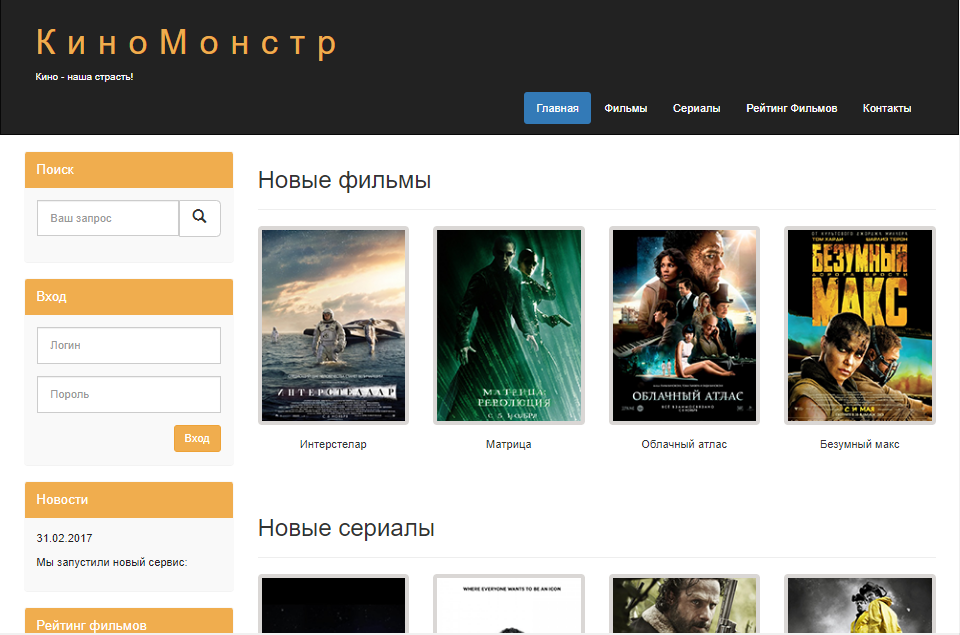Click the news date 31.02.2017

pyautogui.click(x=64, y=538)
